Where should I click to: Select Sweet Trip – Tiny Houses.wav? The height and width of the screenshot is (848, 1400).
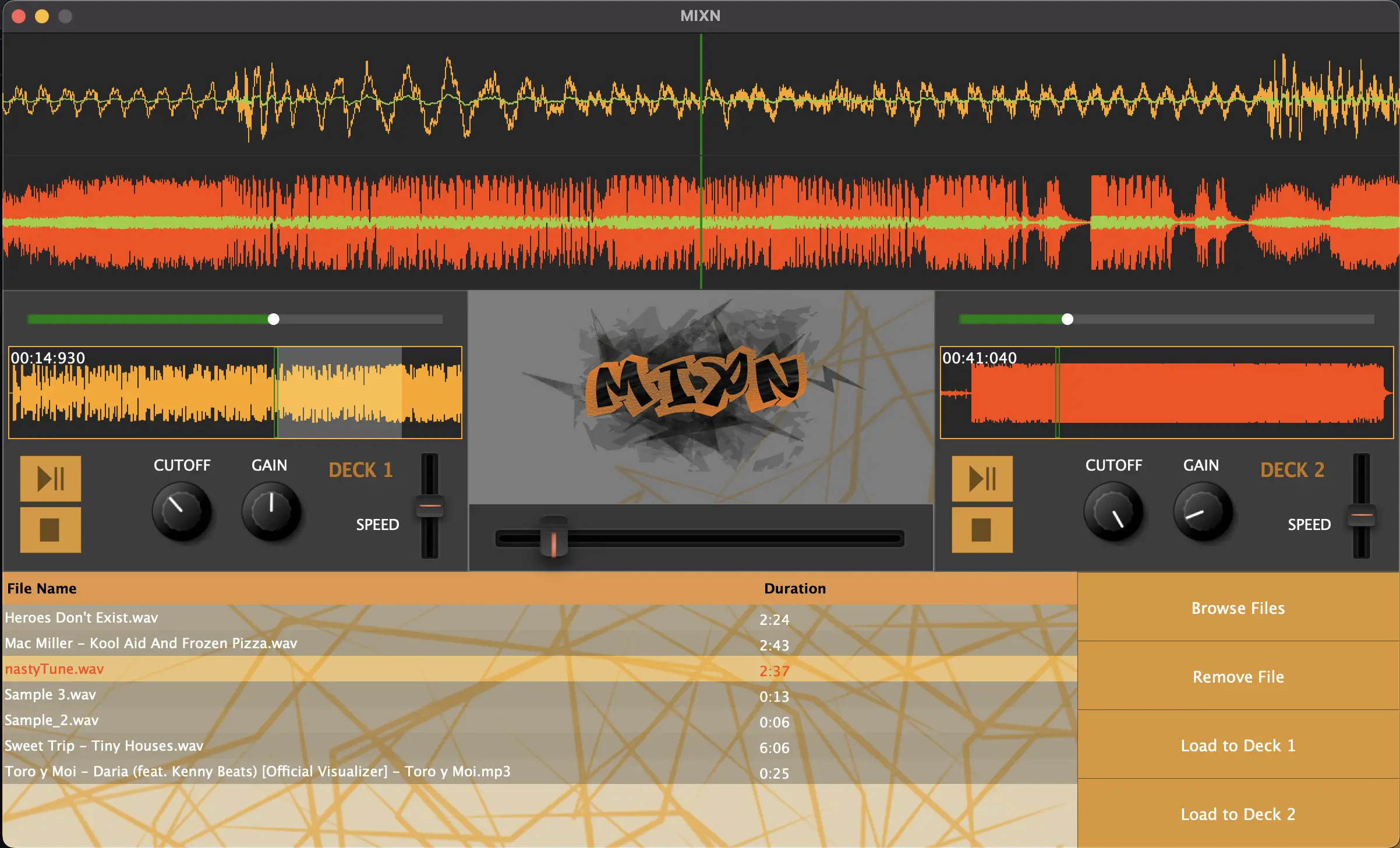(x=103, y=746)
